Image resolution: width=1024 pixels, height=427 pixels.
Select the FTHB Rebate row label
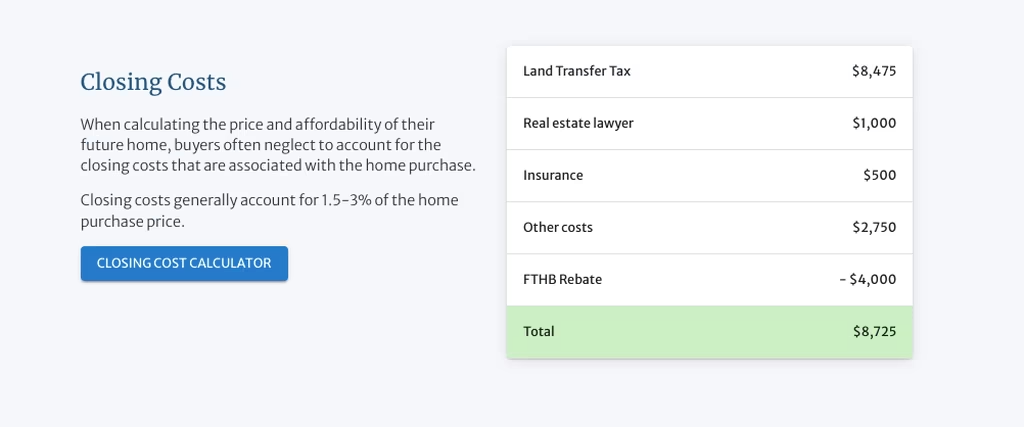tap(562, 279)
